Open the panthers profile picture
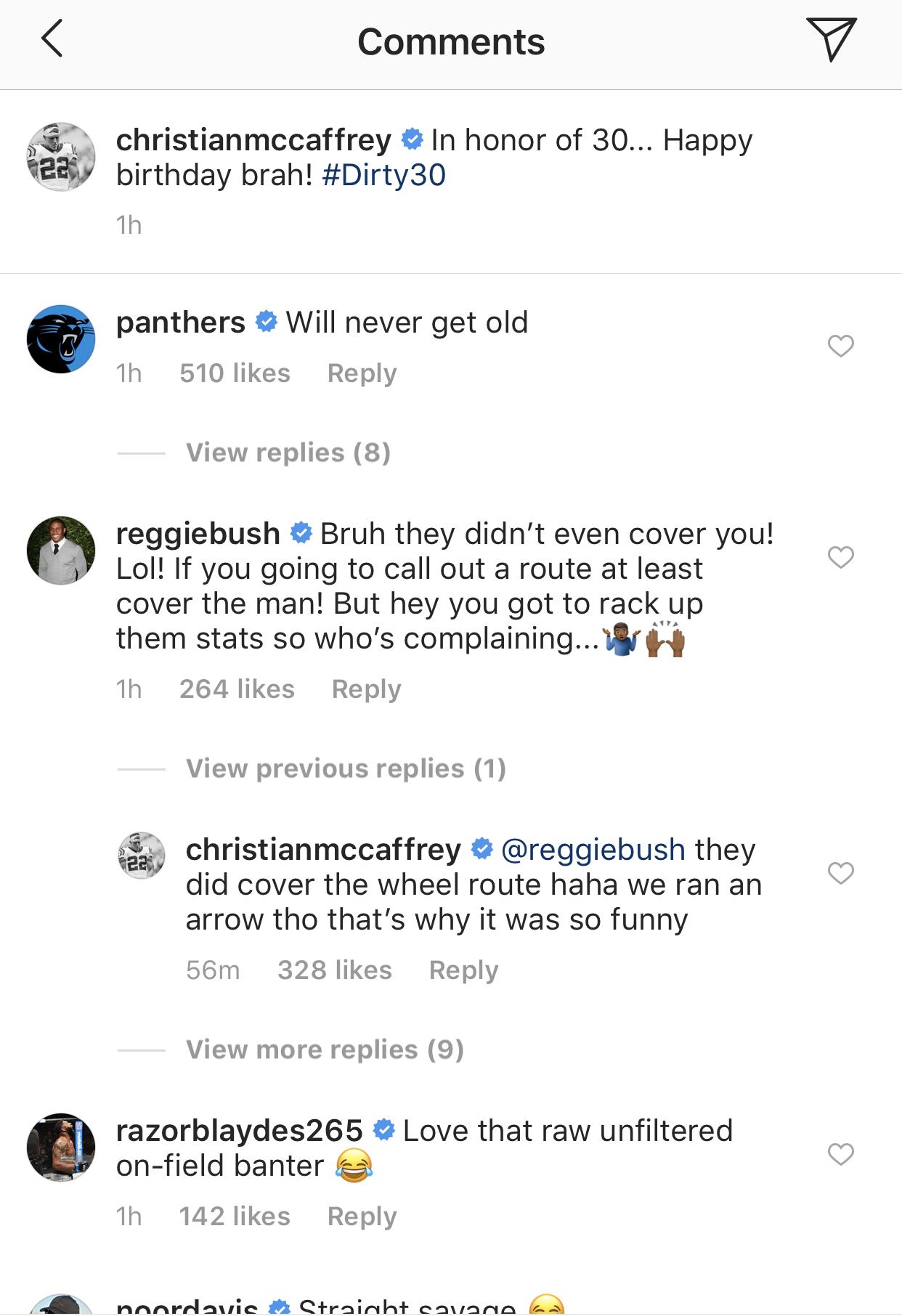The width and height of the screenshot is (902, 1316). [x=61, y=338]
